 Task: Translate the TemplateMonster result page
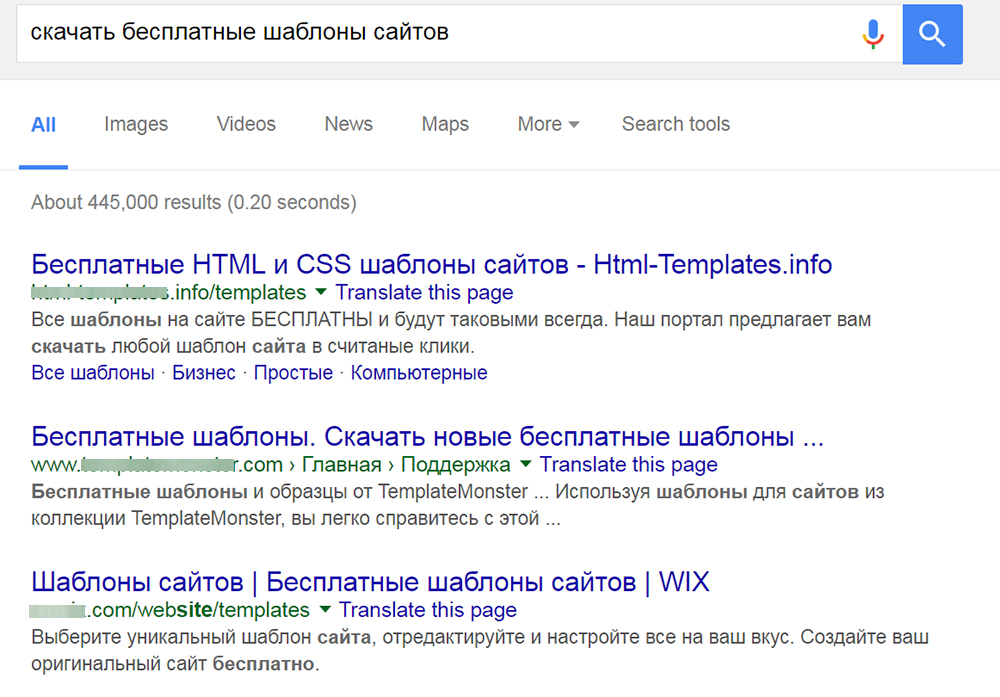coord(629,464)
